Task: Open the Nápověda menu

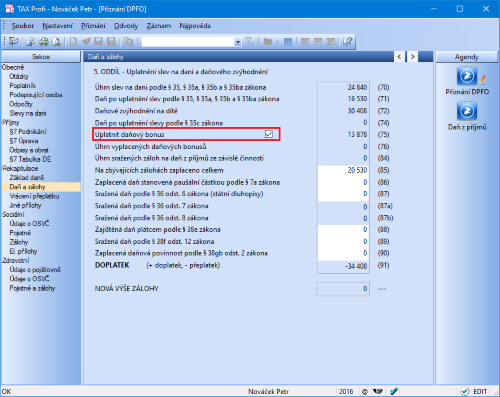Action: [195, 26]
